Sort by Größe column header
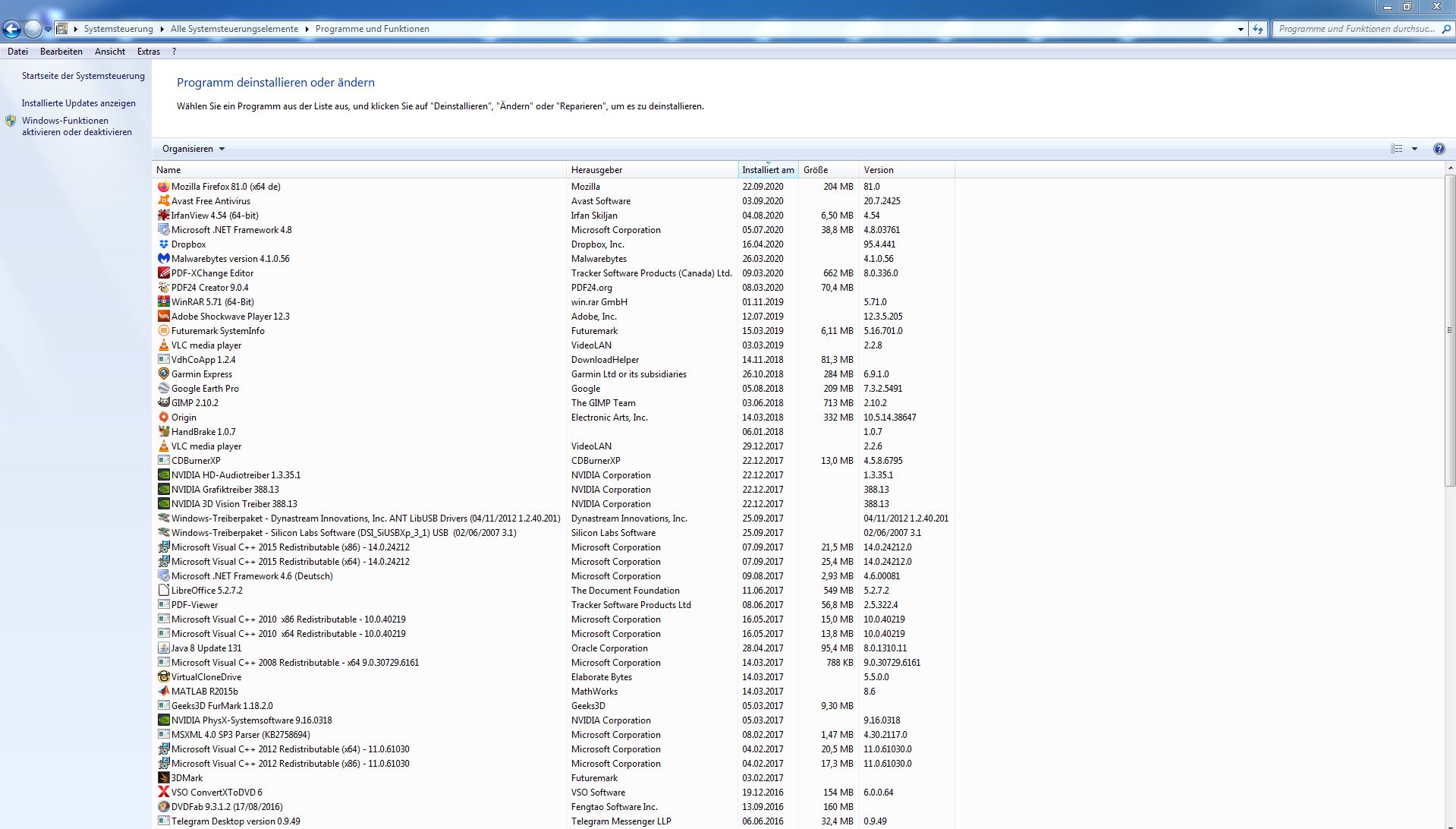Image resolution: width=1456 pixels, height=829 pixels. (x=829, y=170)
